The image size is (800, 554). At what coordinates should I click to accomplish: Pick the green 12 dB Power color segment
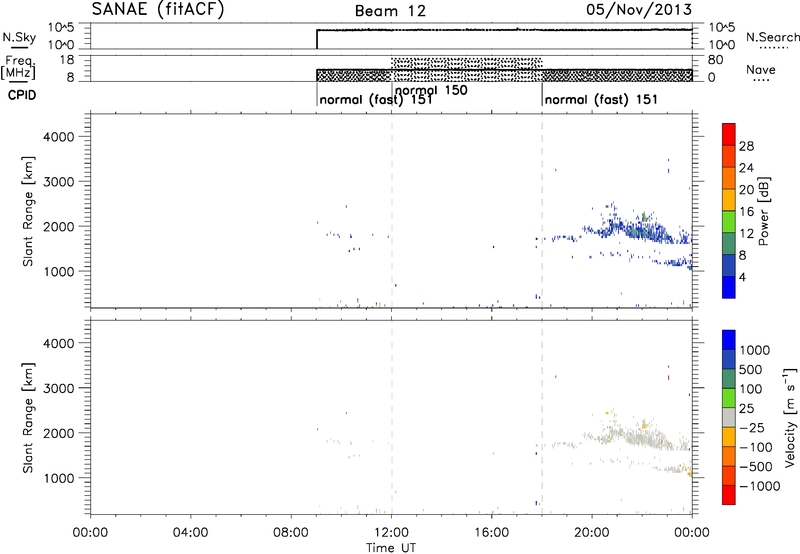(x=729, y=221)
